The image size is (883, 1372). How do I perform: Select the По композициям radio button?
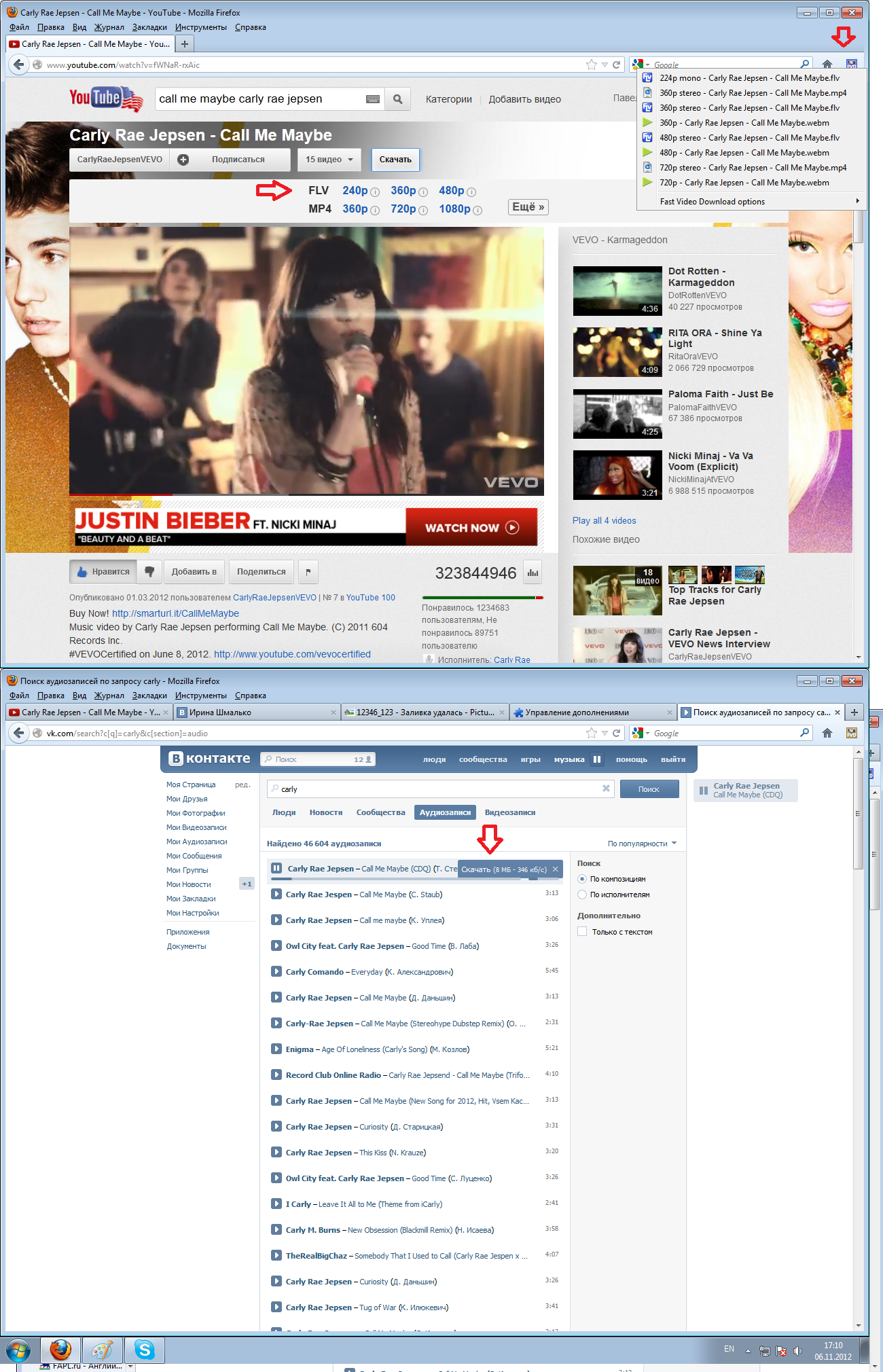[582, 879]
